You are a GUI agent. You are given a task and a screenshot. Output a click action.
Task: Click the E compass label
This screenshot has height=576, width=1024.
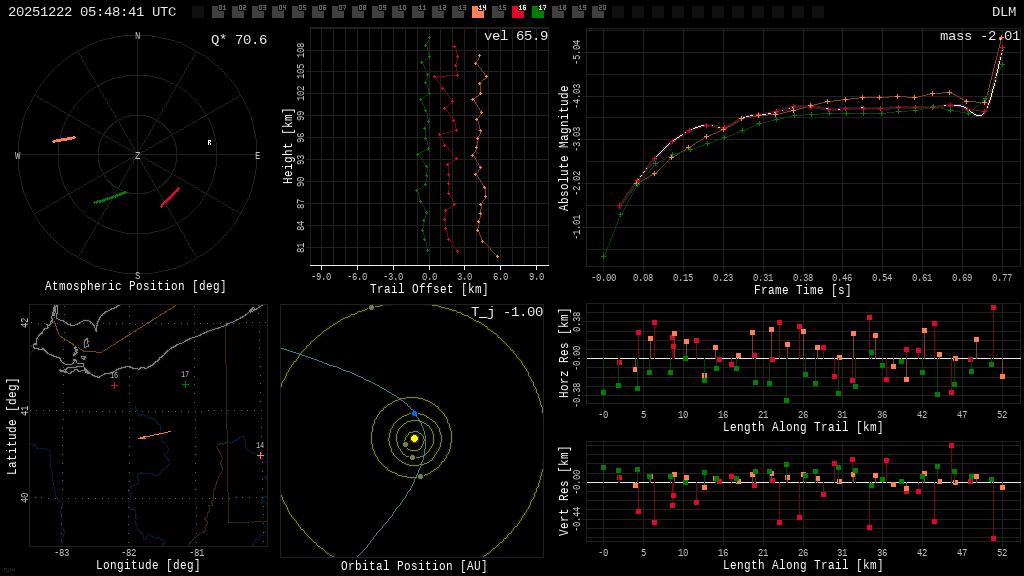click(257, 155)
